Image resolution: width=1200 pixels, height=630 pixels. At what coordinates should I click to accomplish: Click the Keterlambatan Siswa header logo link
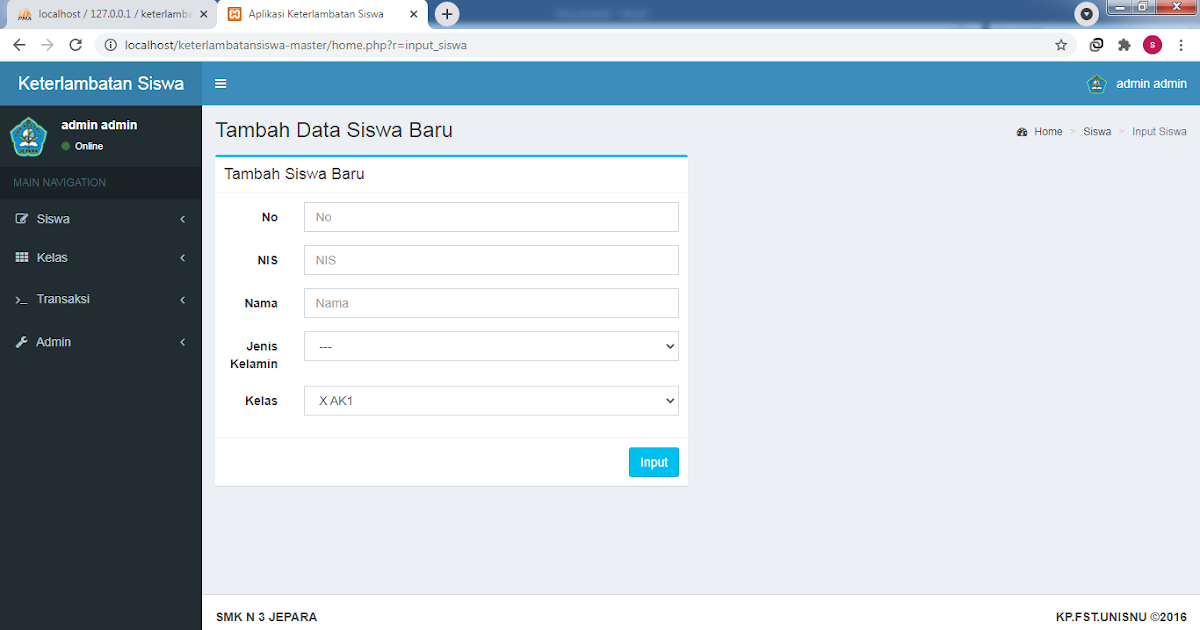click(101, 84)
